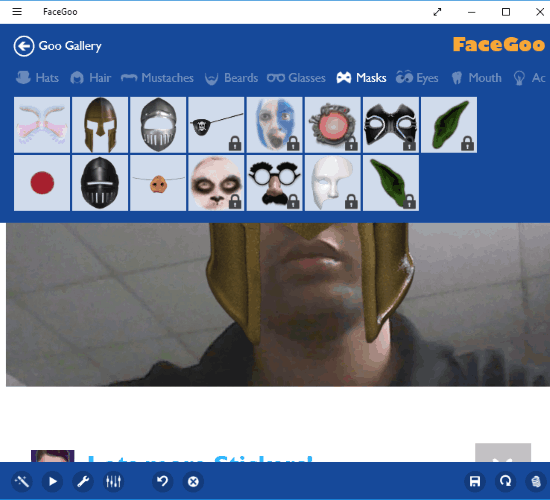Apply the golden Spartan helmet mask

click(x=100, y=125)
